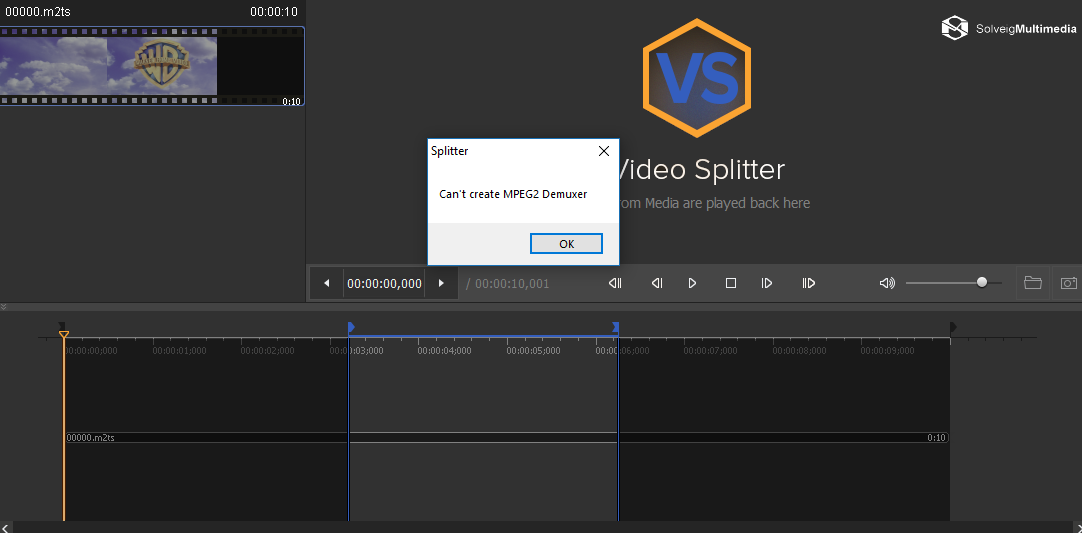Click the total duration 00:00:10,001 text
Viewport: 1082px width, 533px height.
pyautogui.click(x=512, y=284)
